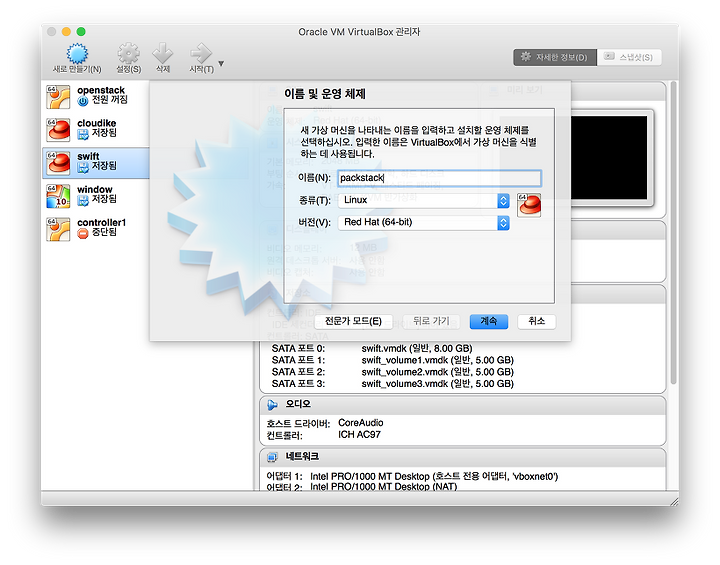The height and width of the screenshot is (565, 720).
Task: Click swift_volume1.vmdk storage entry
Action: 438,360
